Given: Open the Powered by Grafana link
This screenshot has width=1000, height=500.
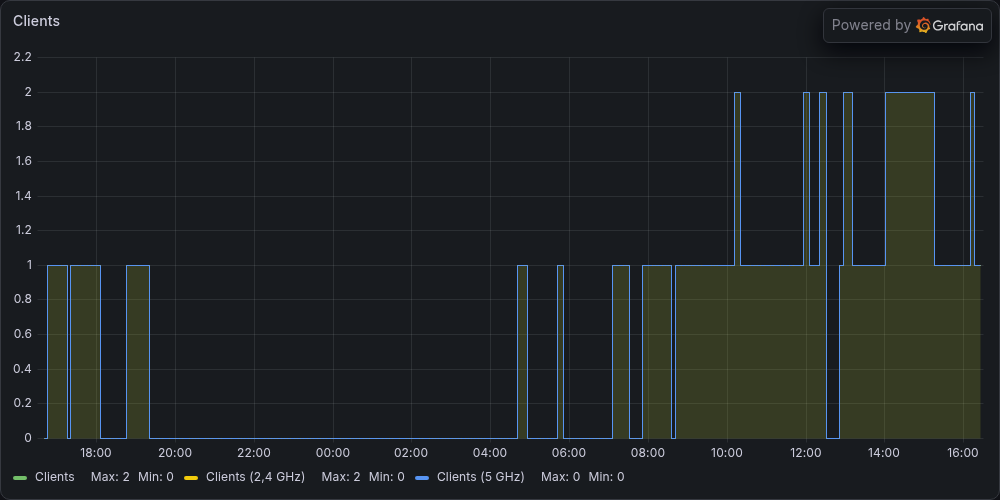Looking at the screenshot, I should pyautogui.click(x=907, y=26).
